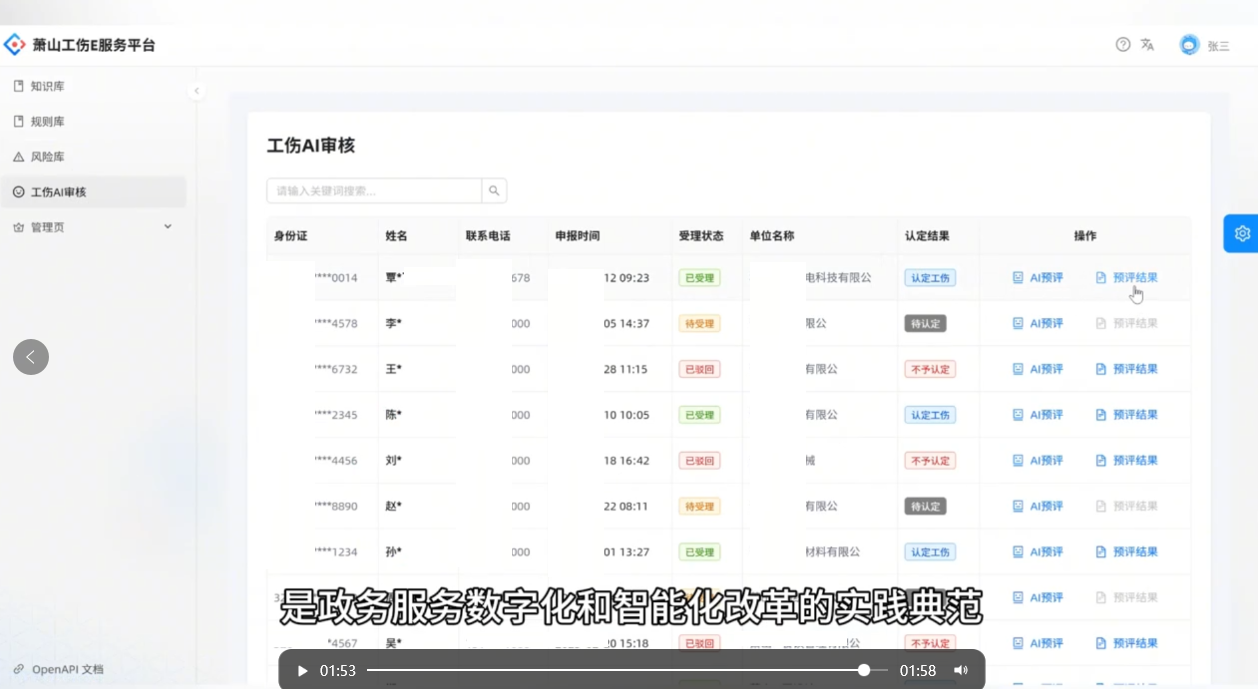Viewport: 1258px width, 689px height.
Task: Click the previous arrow circle button
Action: (31, 357)
